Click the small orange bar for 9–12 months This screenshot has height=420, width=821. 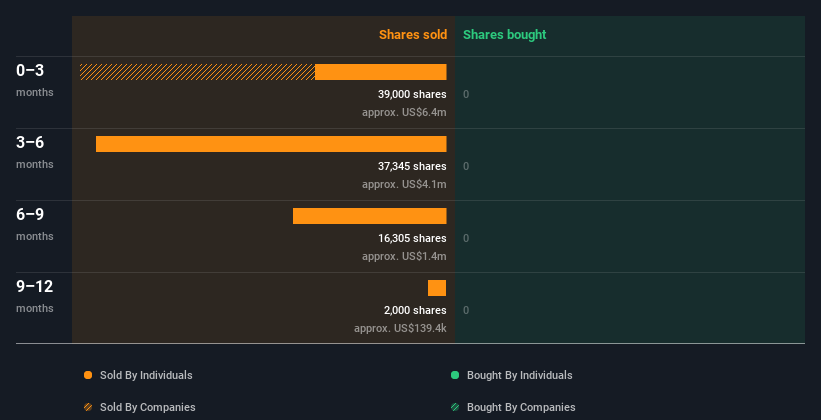437,288
